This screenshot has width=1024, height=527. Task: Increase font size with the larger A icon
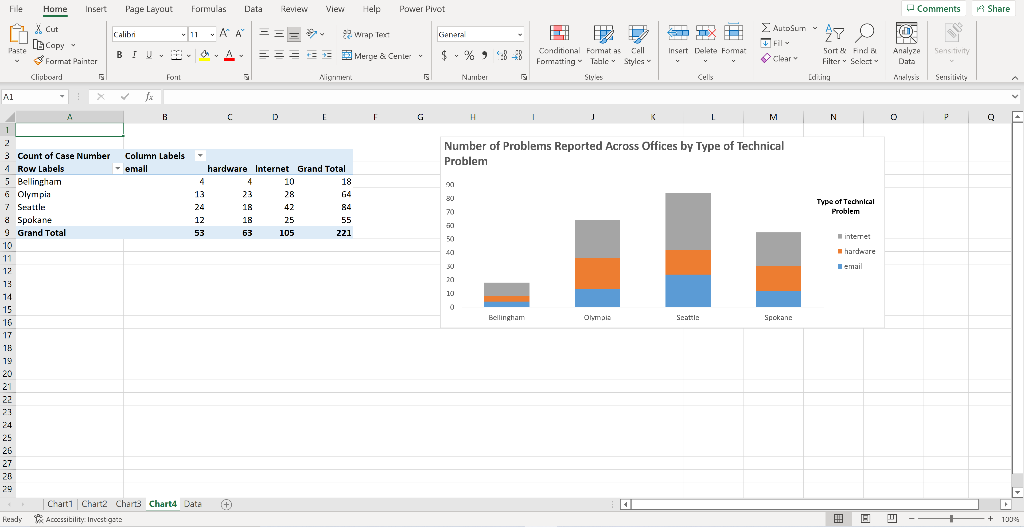point(224,34)
